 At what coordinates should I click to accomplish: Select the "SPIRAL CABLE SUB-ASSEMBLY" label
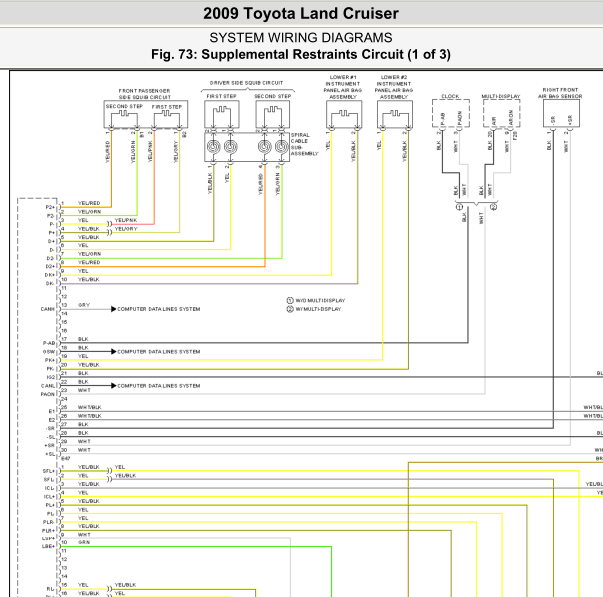(x=305, y=144)
